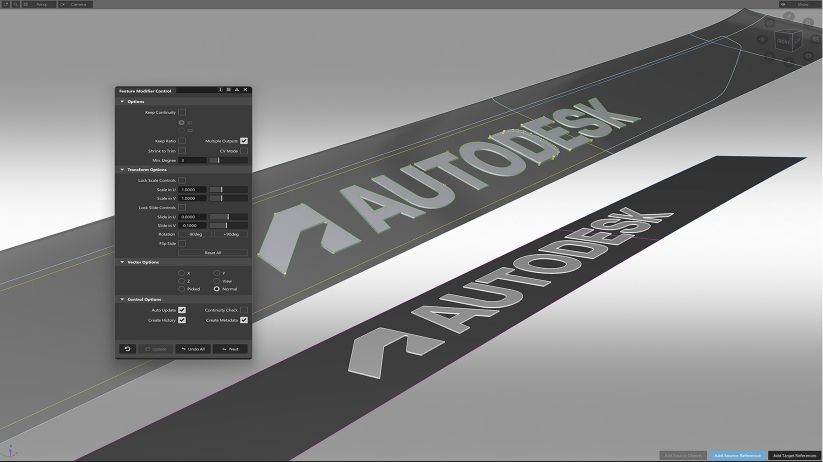Click Add Target References button

794,456
